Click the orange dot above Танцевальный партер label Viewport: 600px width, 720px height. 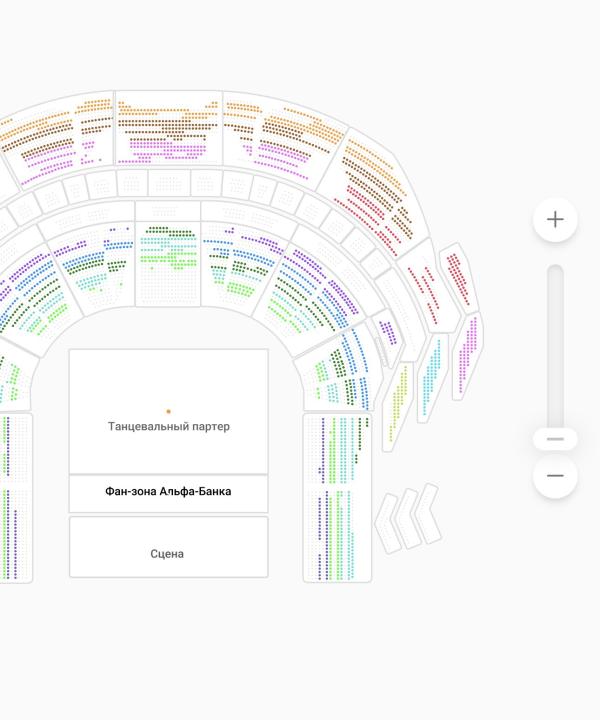[168, 411]
